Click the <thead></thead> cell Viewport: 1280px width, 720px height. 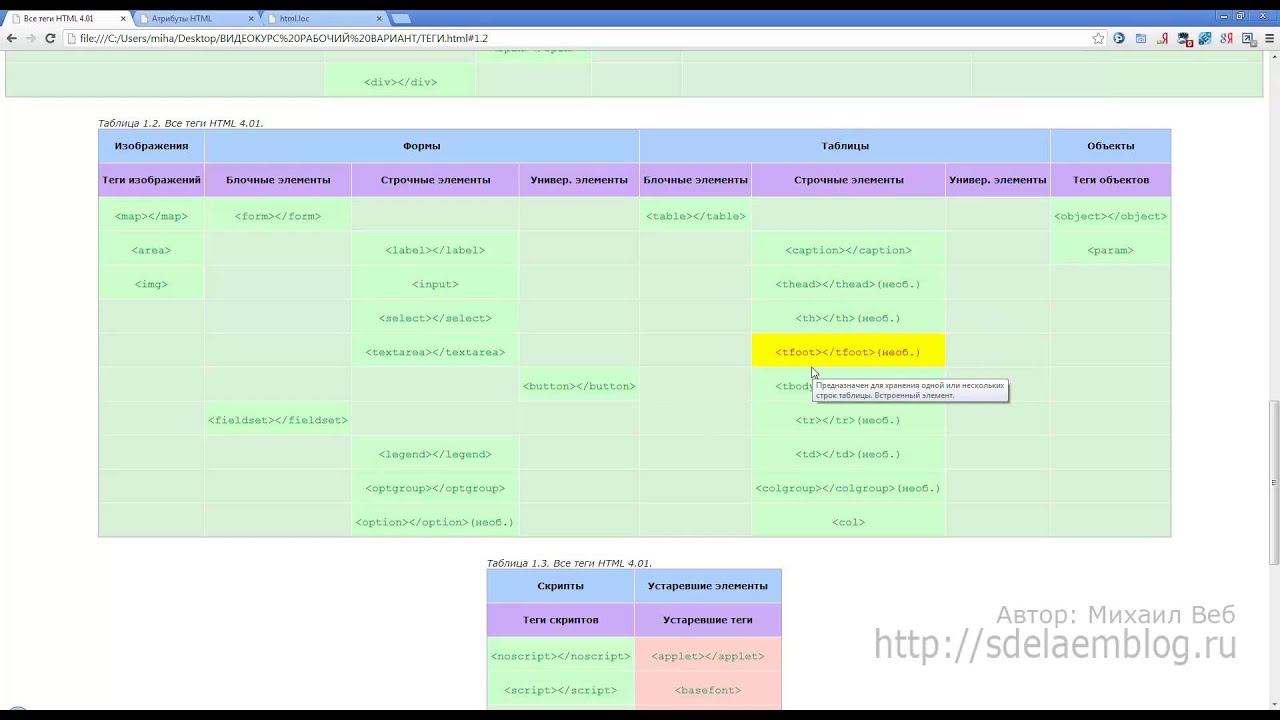coord(848,284)
